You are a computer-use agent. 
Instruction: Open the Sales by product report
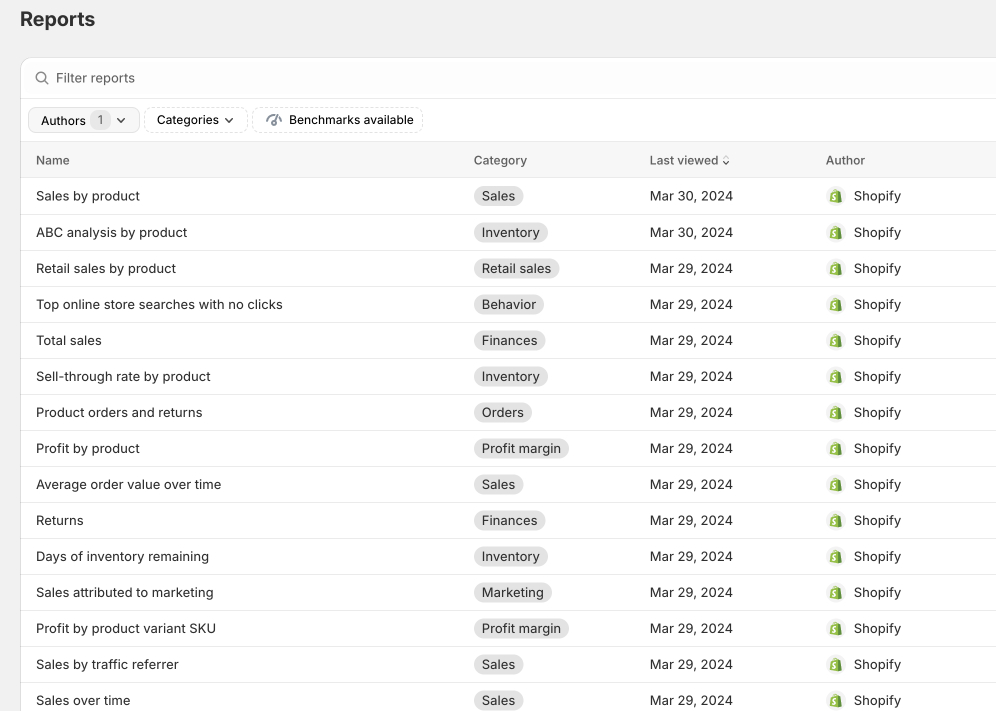tap(88, 196)
